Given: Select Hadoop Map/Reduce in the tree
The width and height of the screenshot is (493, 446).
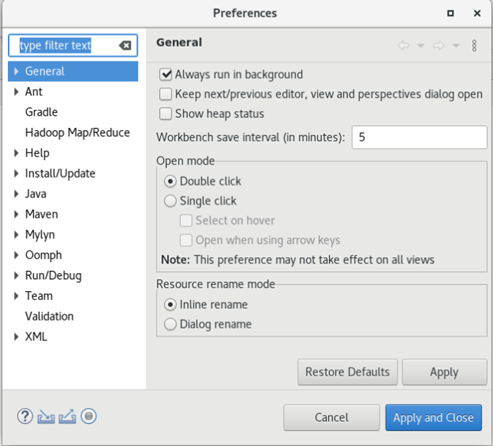Looking at the screenshot, I should pyautogui.click(x=77, y=133).
